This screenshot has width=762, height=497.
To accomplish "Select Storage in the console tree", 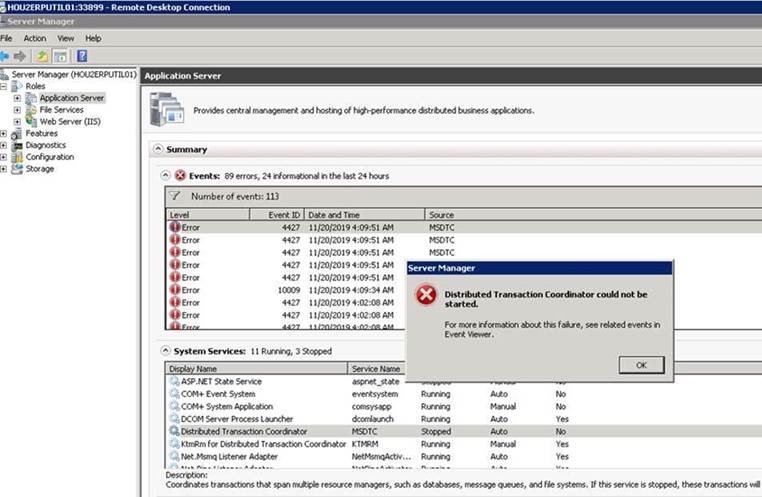I will pos(39,169).
